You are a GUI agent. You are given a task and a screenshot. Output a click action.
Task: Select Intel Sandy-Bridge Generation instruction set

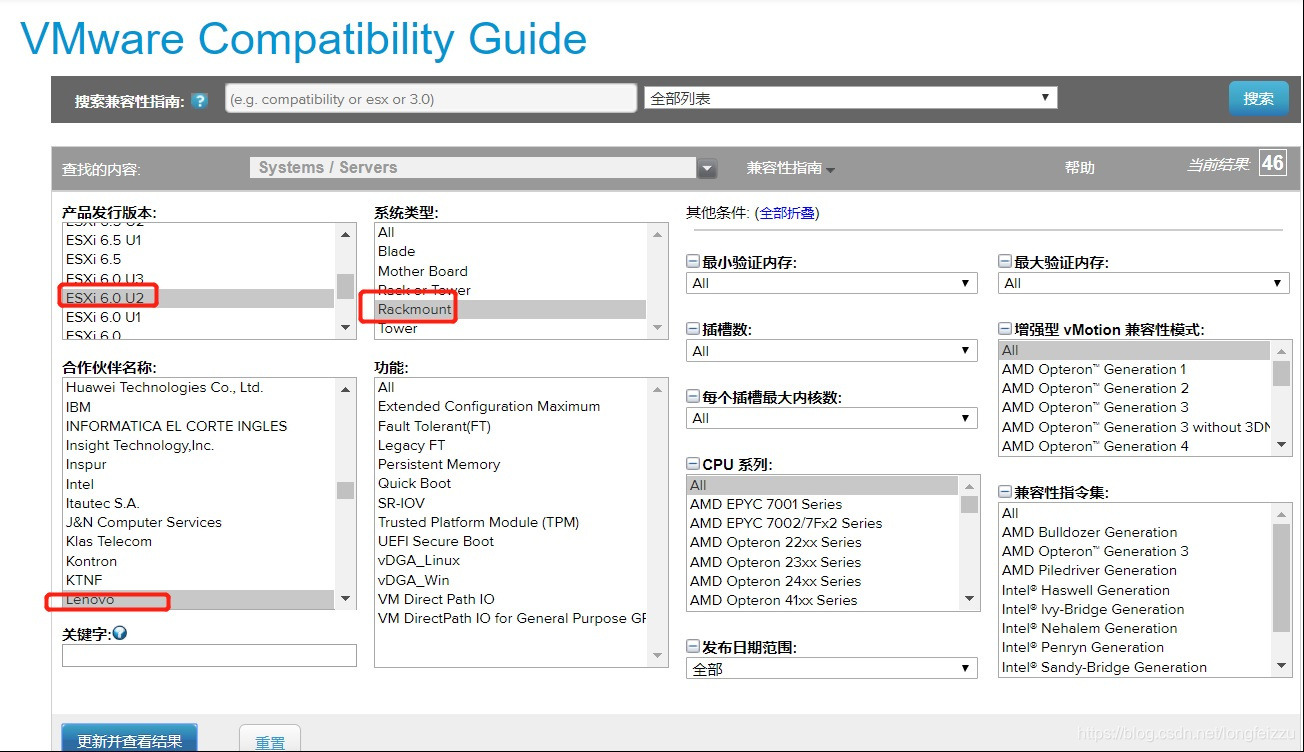[x=1135, y=668]
